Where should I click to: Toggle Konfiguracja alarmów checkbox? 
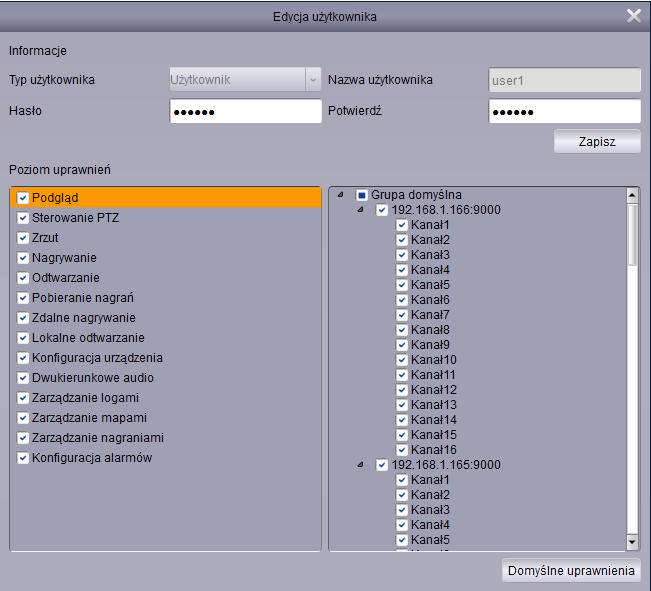click(22, 458)
